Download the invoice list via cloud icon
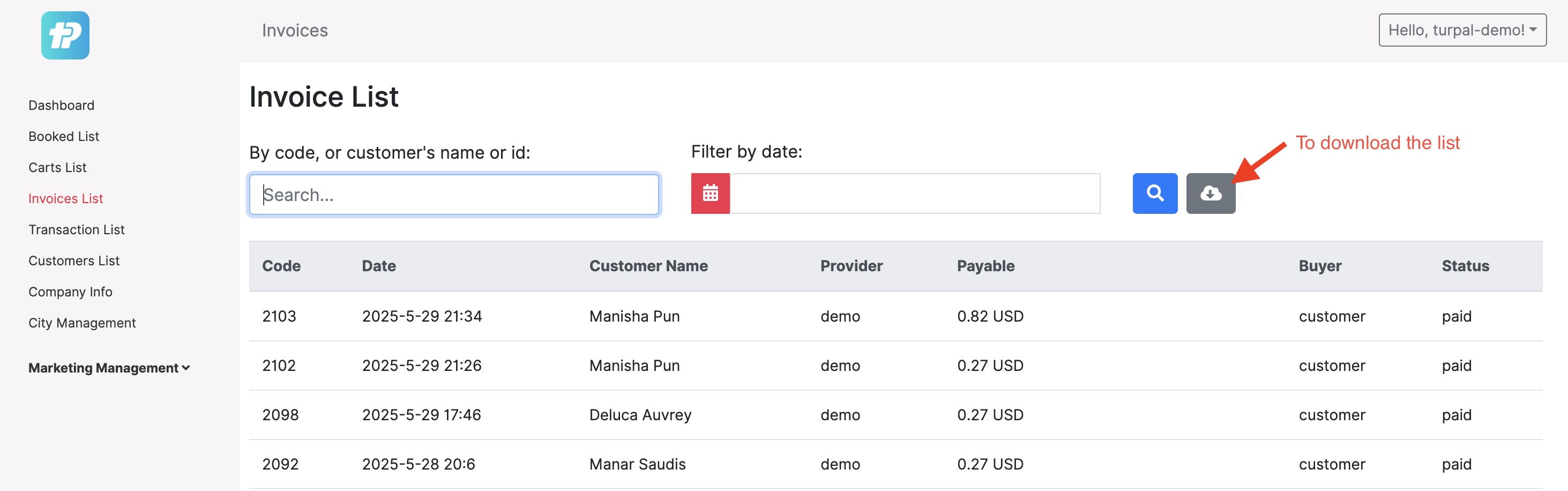Image resolution: width=1568 pixels, height=491 pixels. (1210, 194)
